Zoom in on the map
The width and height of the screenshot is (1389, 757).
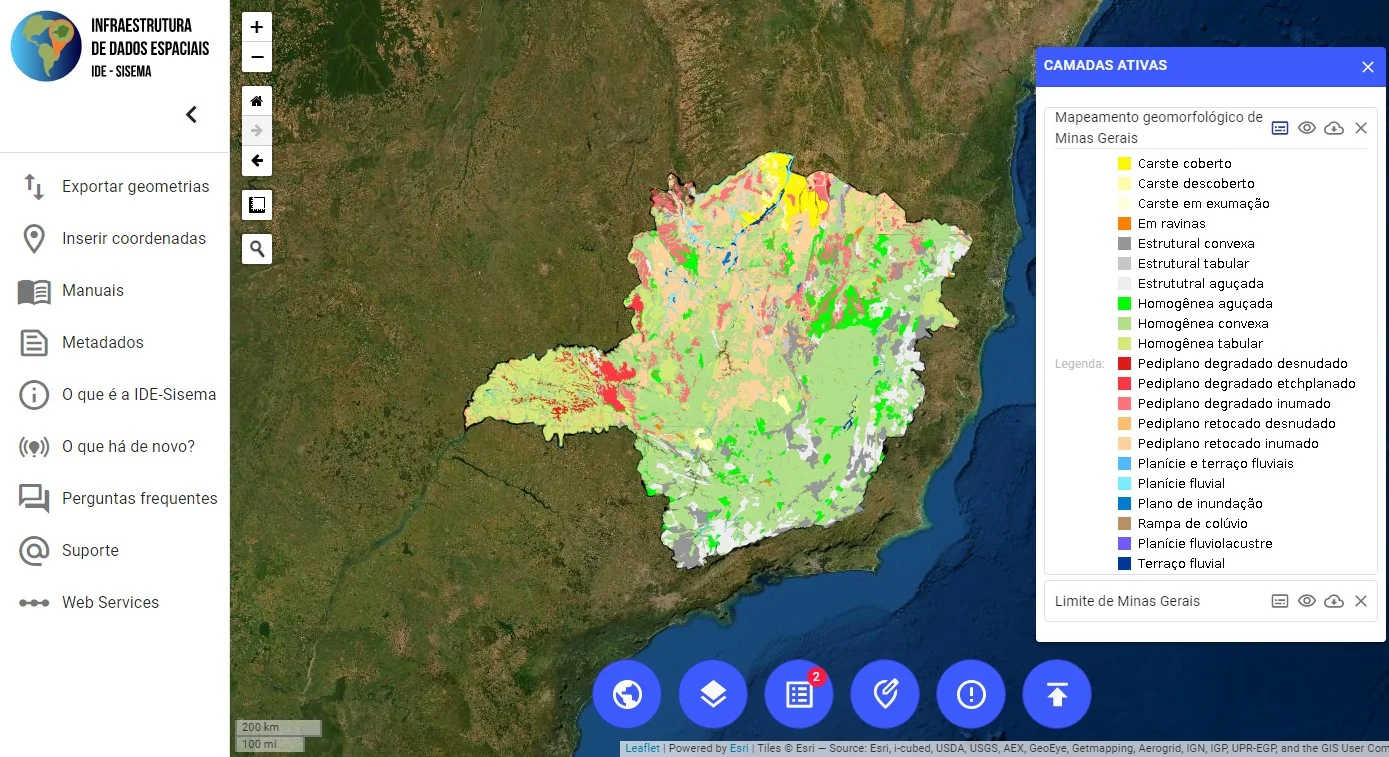click(x=257, y=28)
